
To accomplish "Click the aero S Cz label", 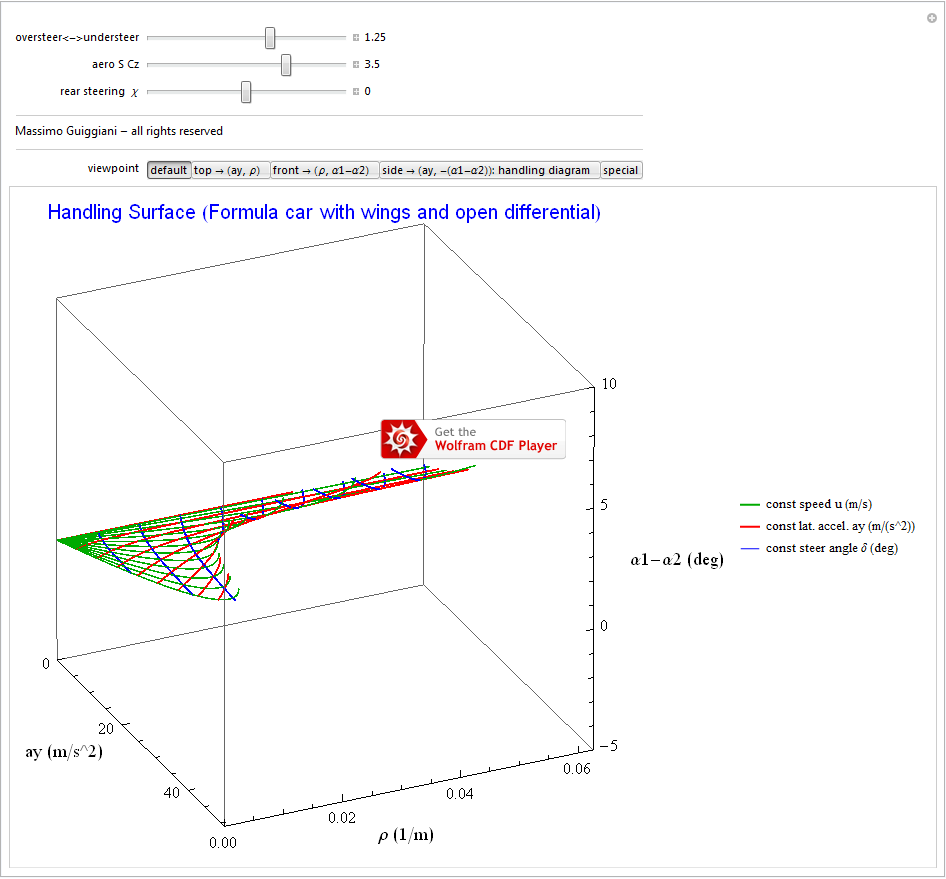I will coord(115,65).
